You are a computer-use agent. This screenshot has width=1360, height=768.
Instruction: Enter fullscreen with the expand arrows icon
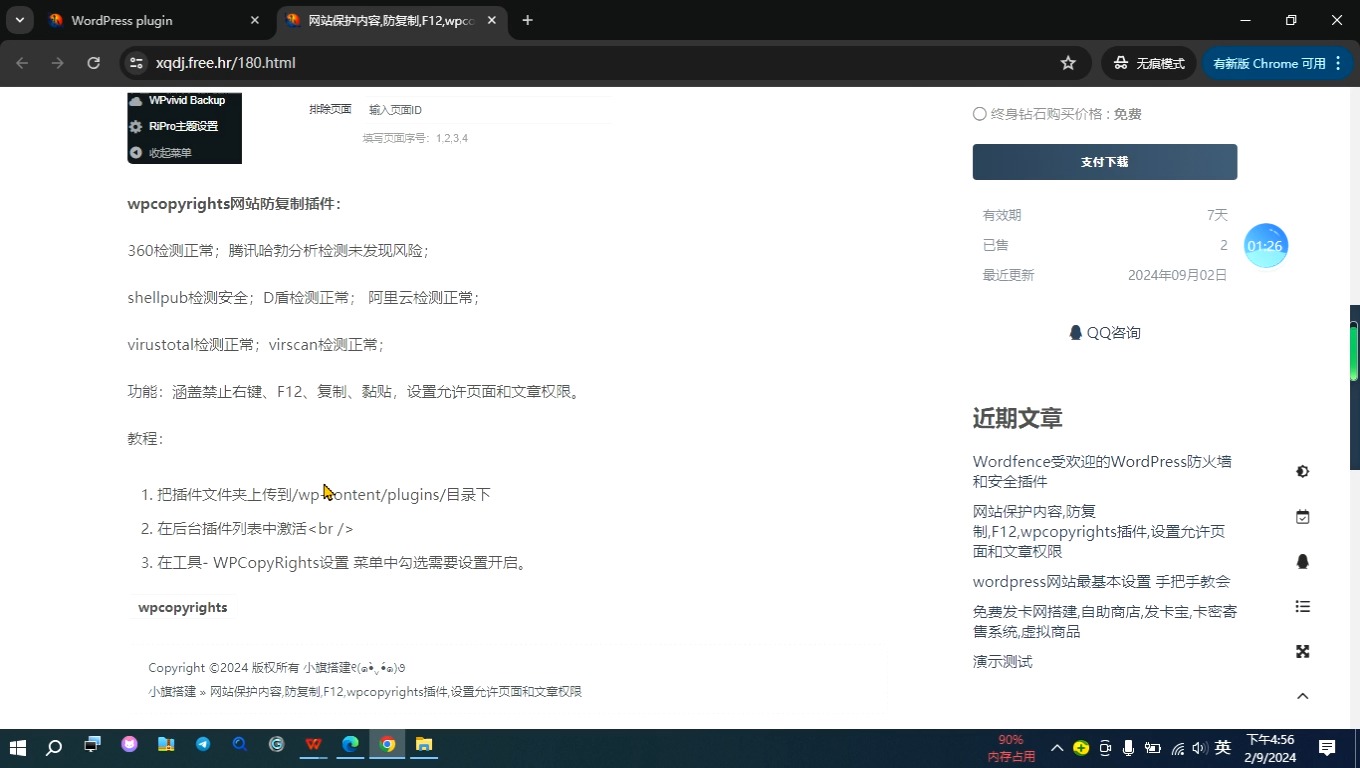click(1302, 651)
